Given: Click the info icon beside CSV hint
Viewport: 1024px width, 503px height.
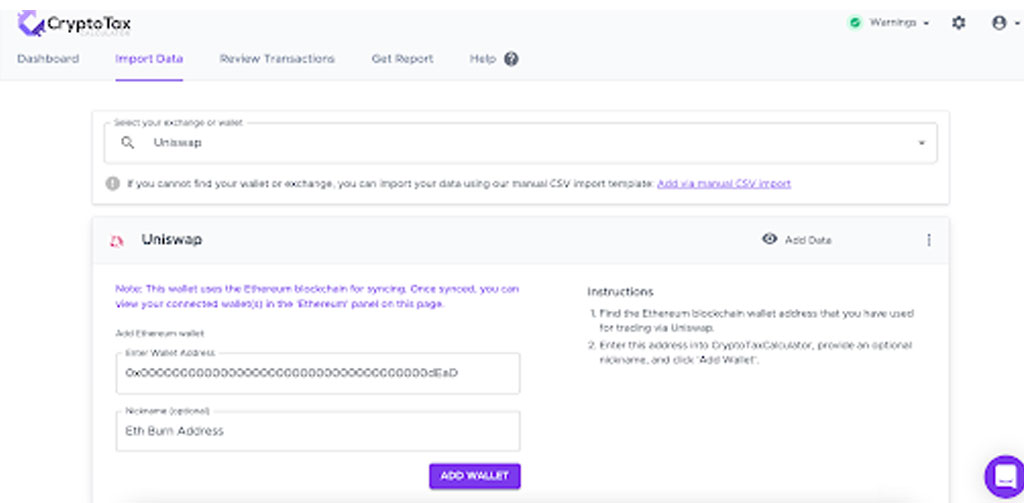Looking at the screenshot, I should coord(113,184).
